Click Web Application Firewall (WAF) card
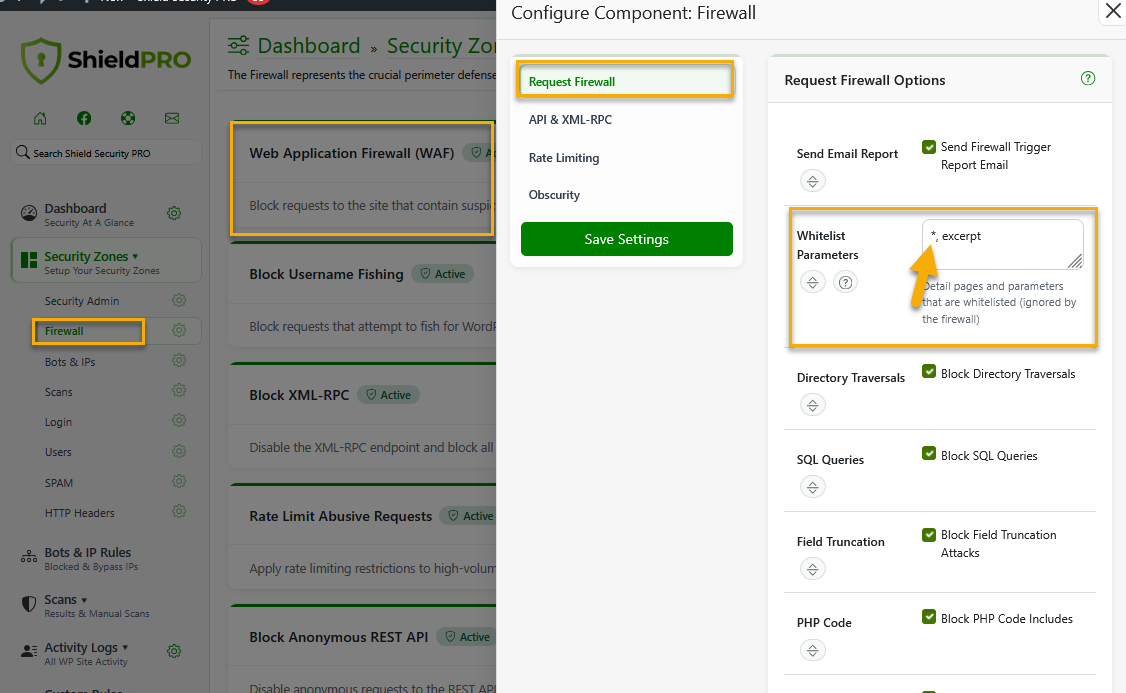1126x693 pixels. point(362,178)
